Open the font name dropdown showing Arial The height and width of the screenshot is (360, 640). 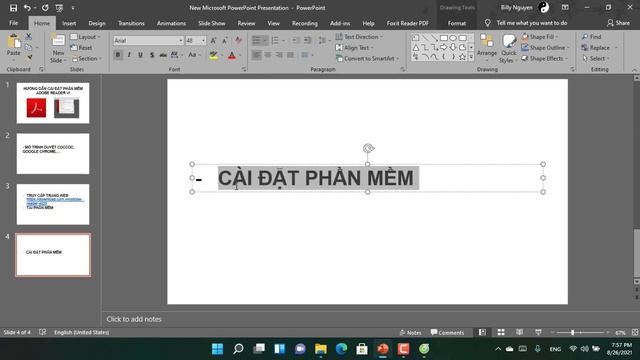coord(180,40)
